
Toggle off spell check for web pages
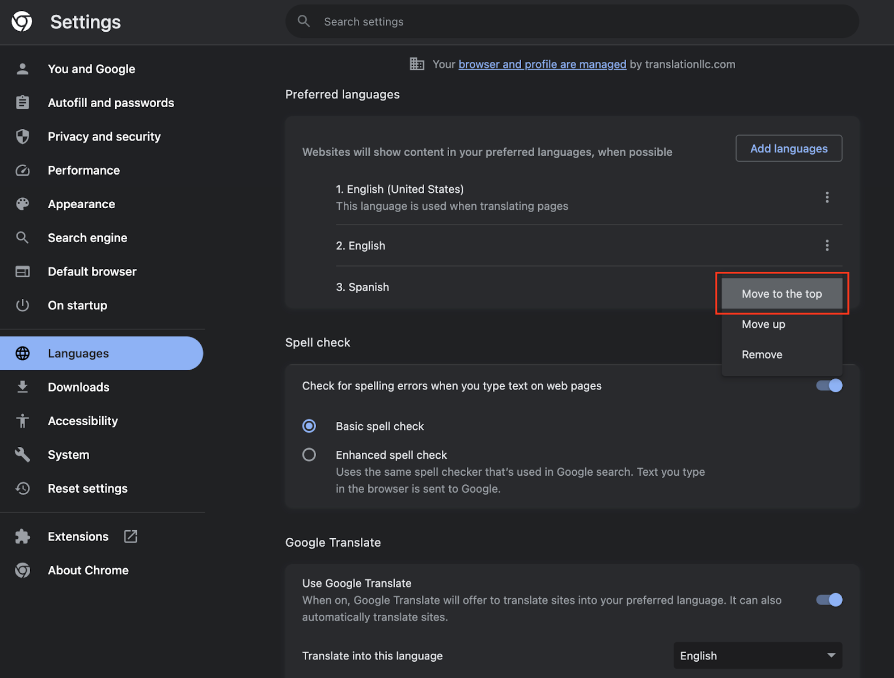pyautogui.click(x=829, y=385)
